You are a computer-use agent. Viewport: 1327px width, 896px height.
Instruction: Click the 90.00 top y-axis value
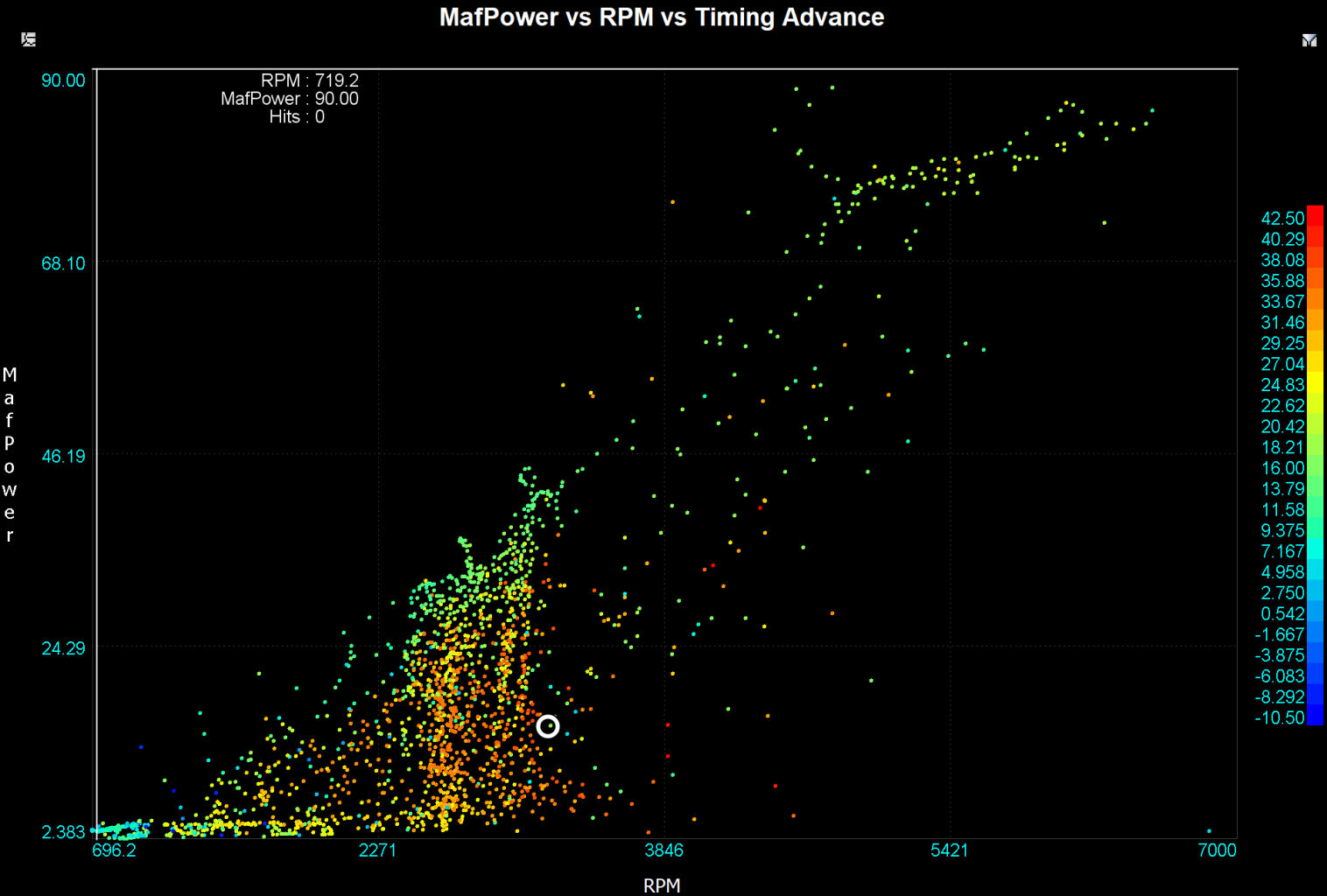pyautogui.click(x=64, y=80)
